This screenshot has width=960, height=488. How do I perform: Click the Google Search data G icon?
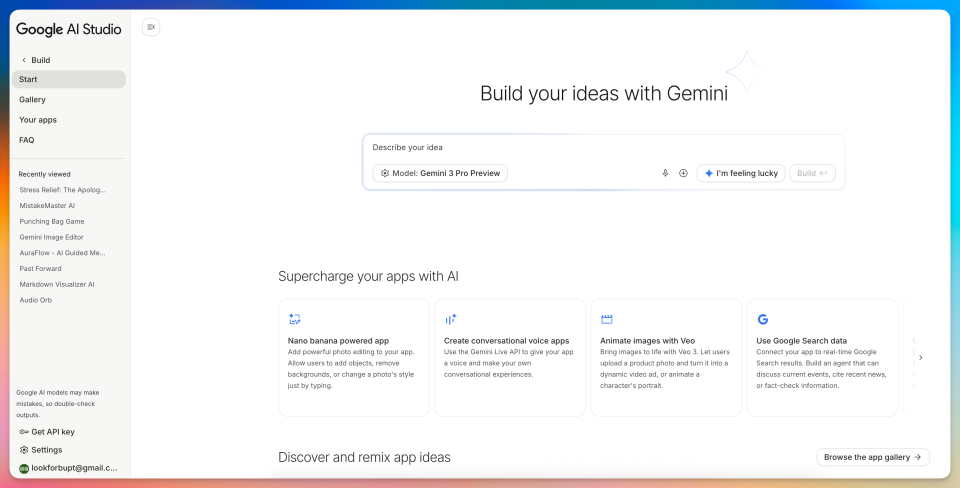(x=763, y=319)
